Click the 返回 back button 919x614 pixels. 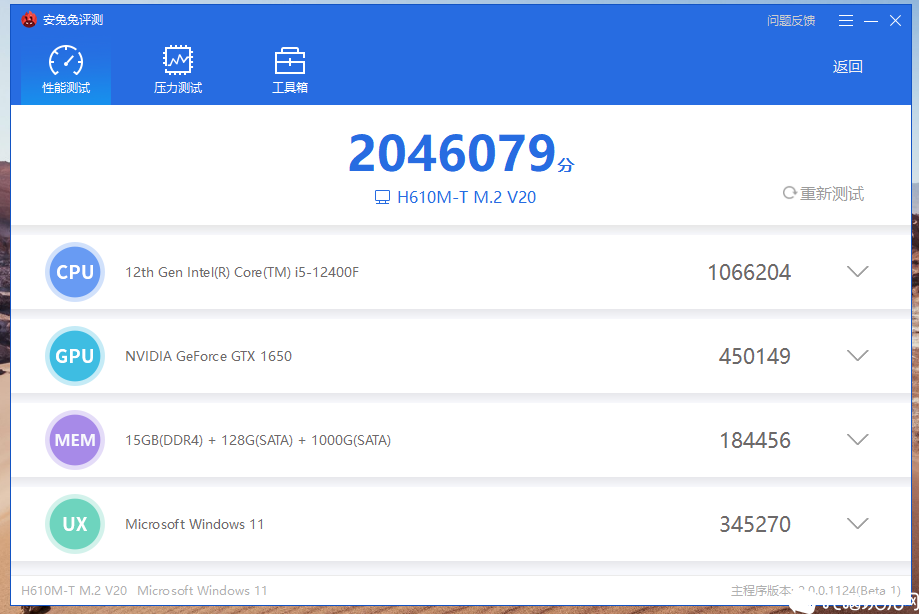coord(847,67)
